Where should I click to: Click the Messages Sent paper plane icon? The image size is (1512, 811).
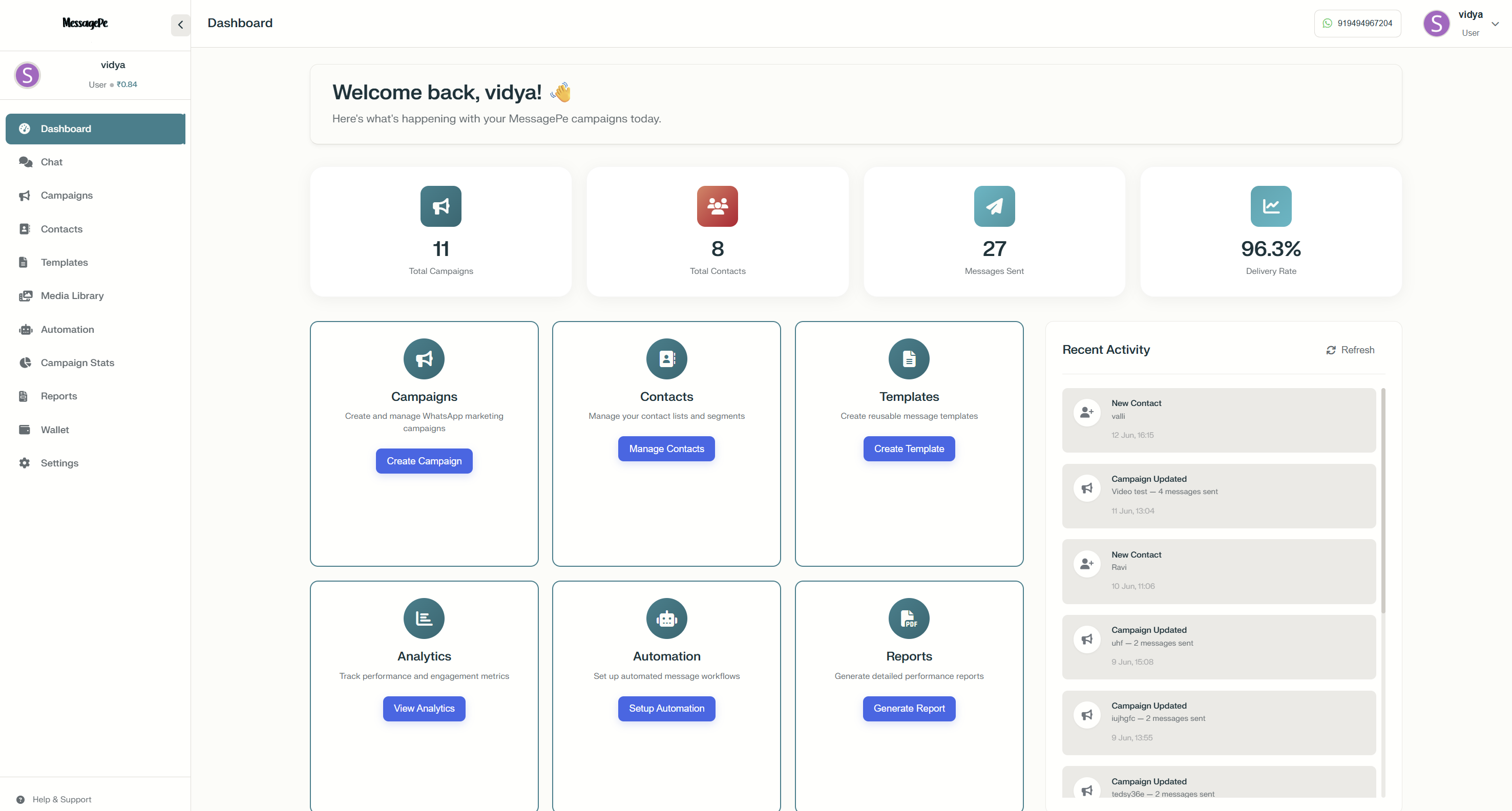tap(994, 206)
